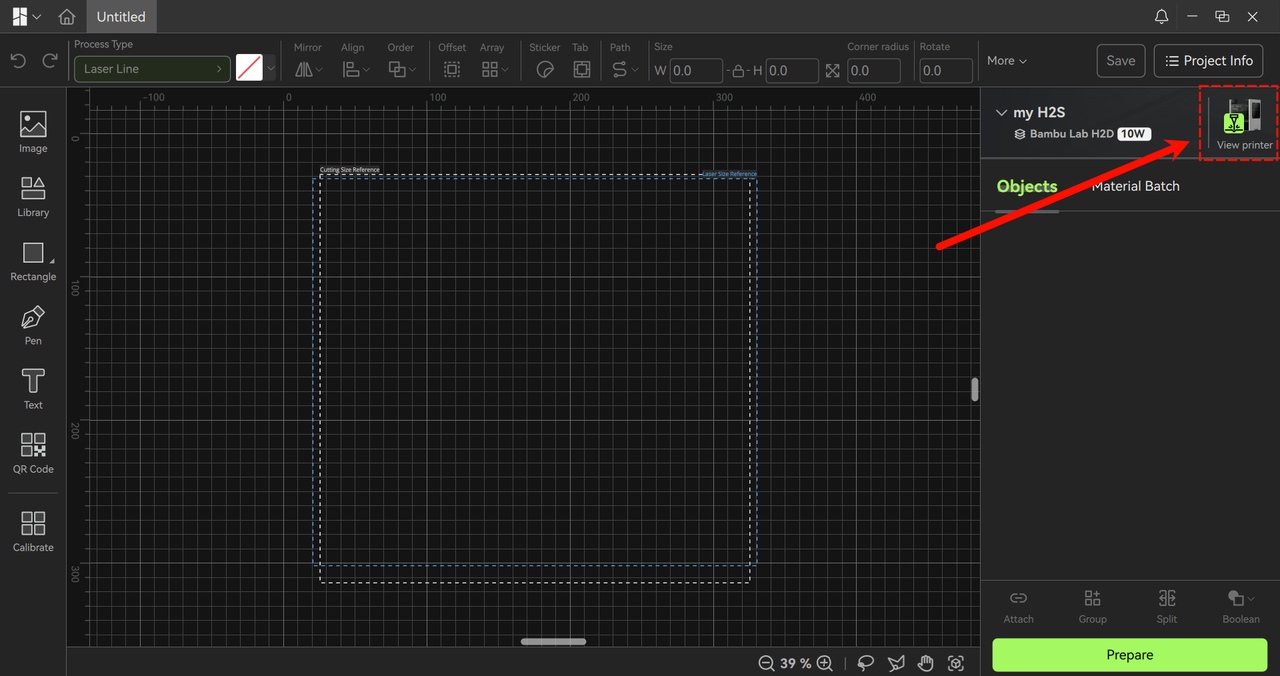Click the size reset icon next to H field
Screen dimensions: 1280x676
tap(832, 71)
